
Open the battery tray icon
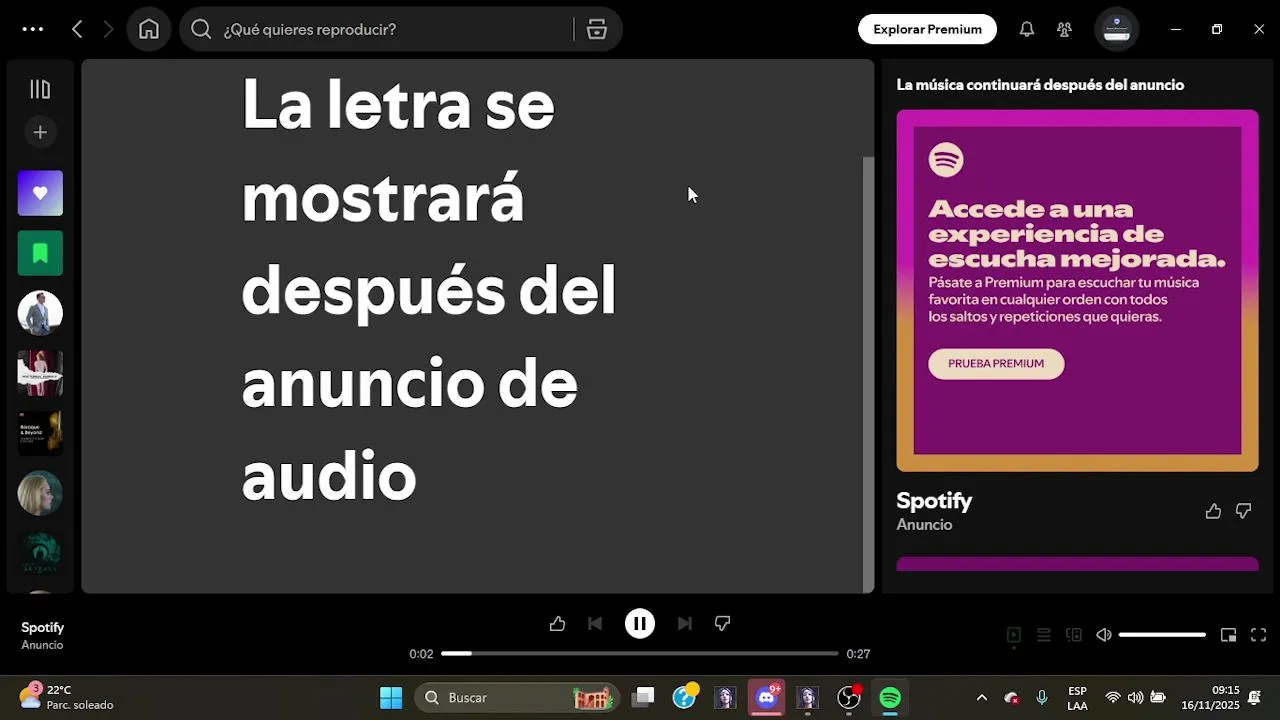[x=1158, y=697]
